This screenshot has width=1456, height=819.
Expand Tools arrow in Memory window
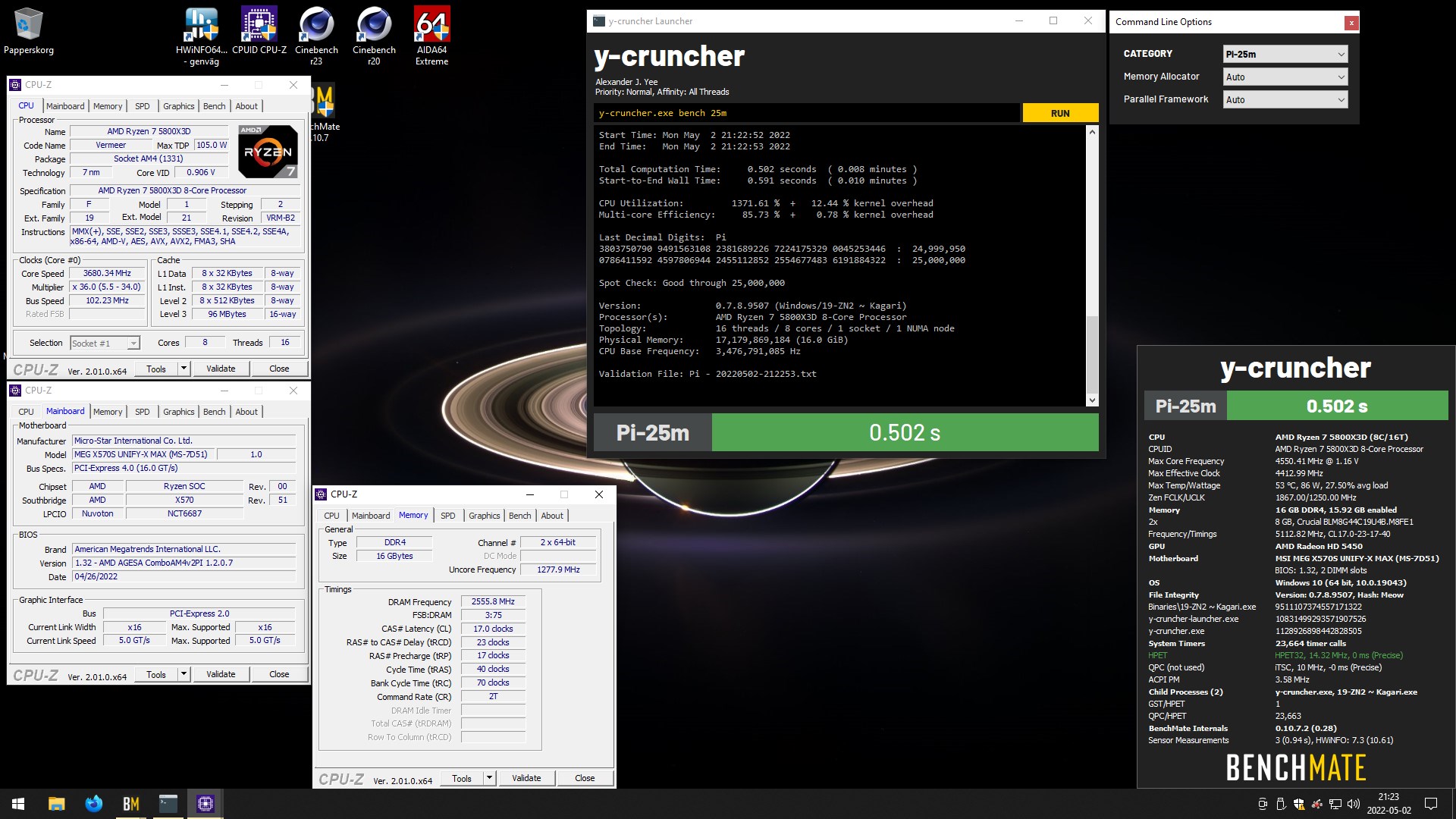click(489, 778)
